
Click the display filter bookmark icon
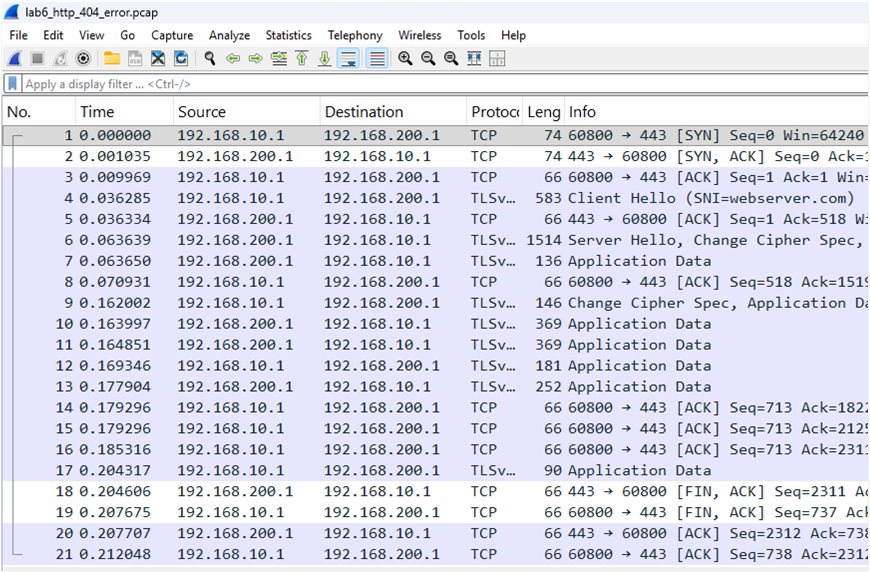[13, 85]
